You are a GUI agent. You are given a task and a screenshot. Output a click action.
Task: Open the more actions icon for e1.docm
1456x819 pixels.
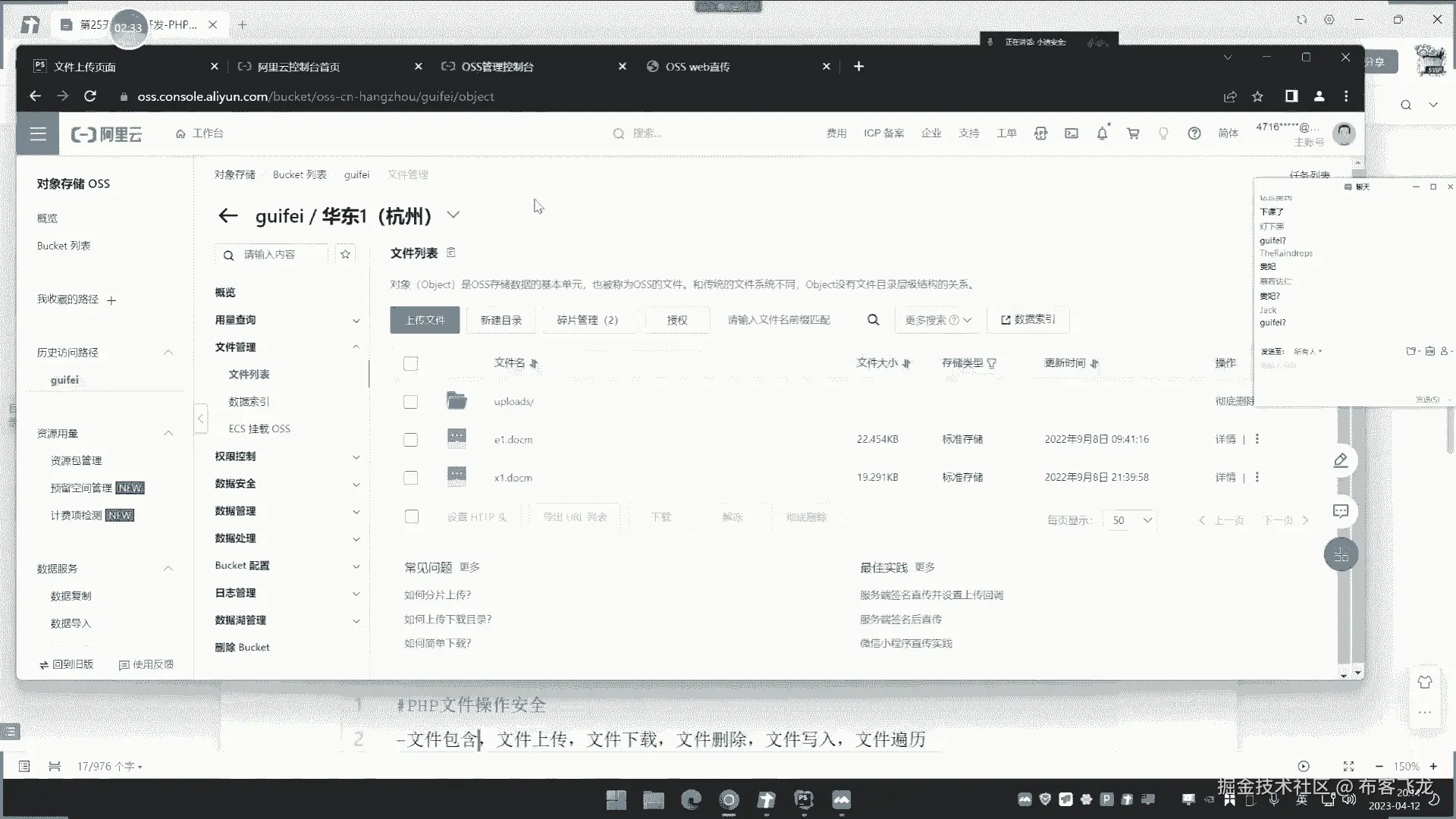click(1257, 439)
